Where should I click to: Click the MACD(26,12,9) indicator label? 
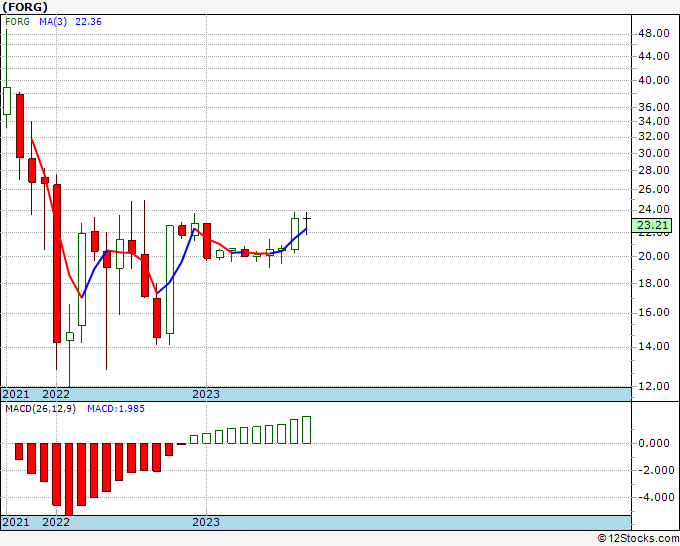coord(40,409)
